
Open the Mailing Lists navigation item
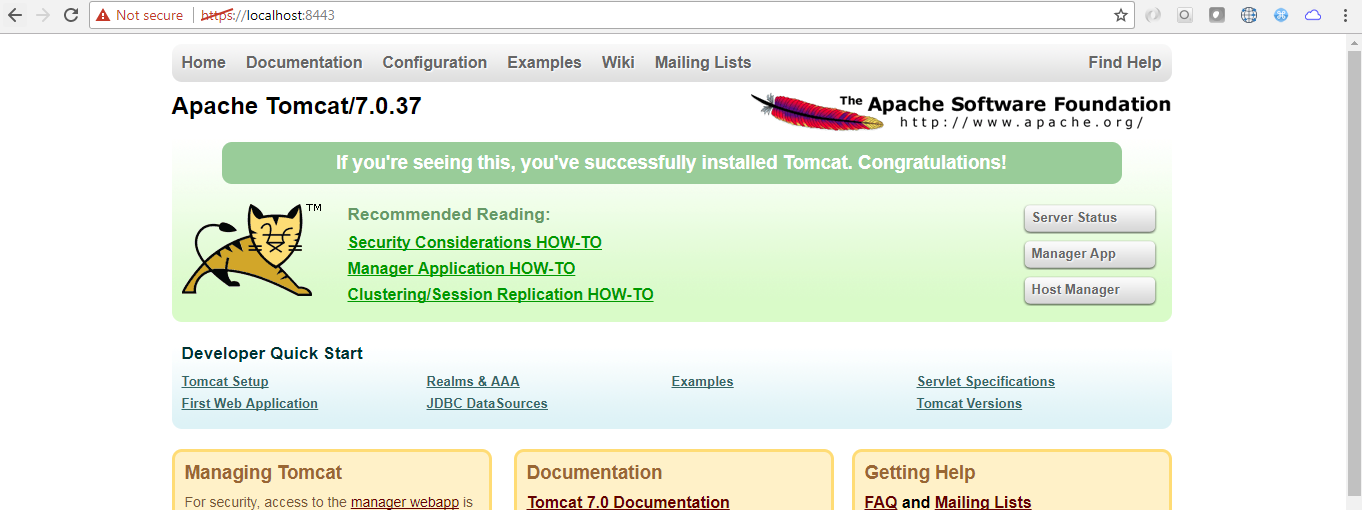pyautogui.click(x=703, y=62)
